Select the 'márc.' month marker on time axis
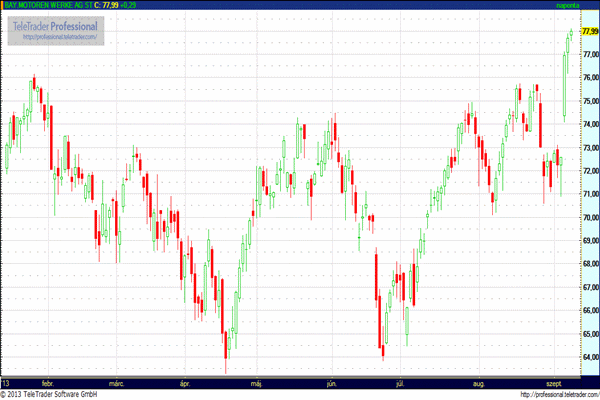Viewport: 600px width, 400px height. 116,382
